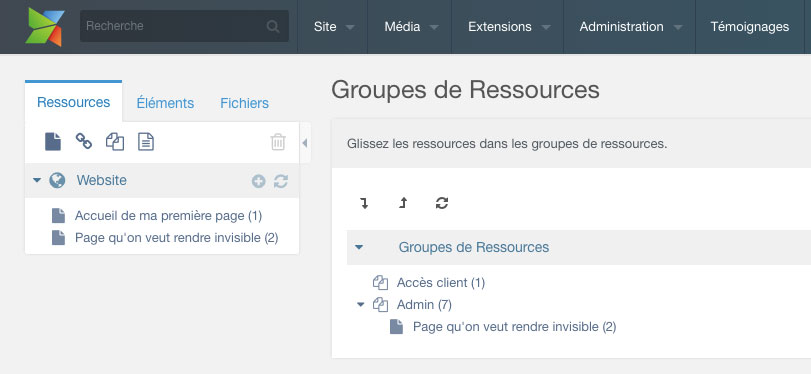Click the Glissez les ressources instruction text
This screenshot has height=374, width=811.
coord(507,144)
